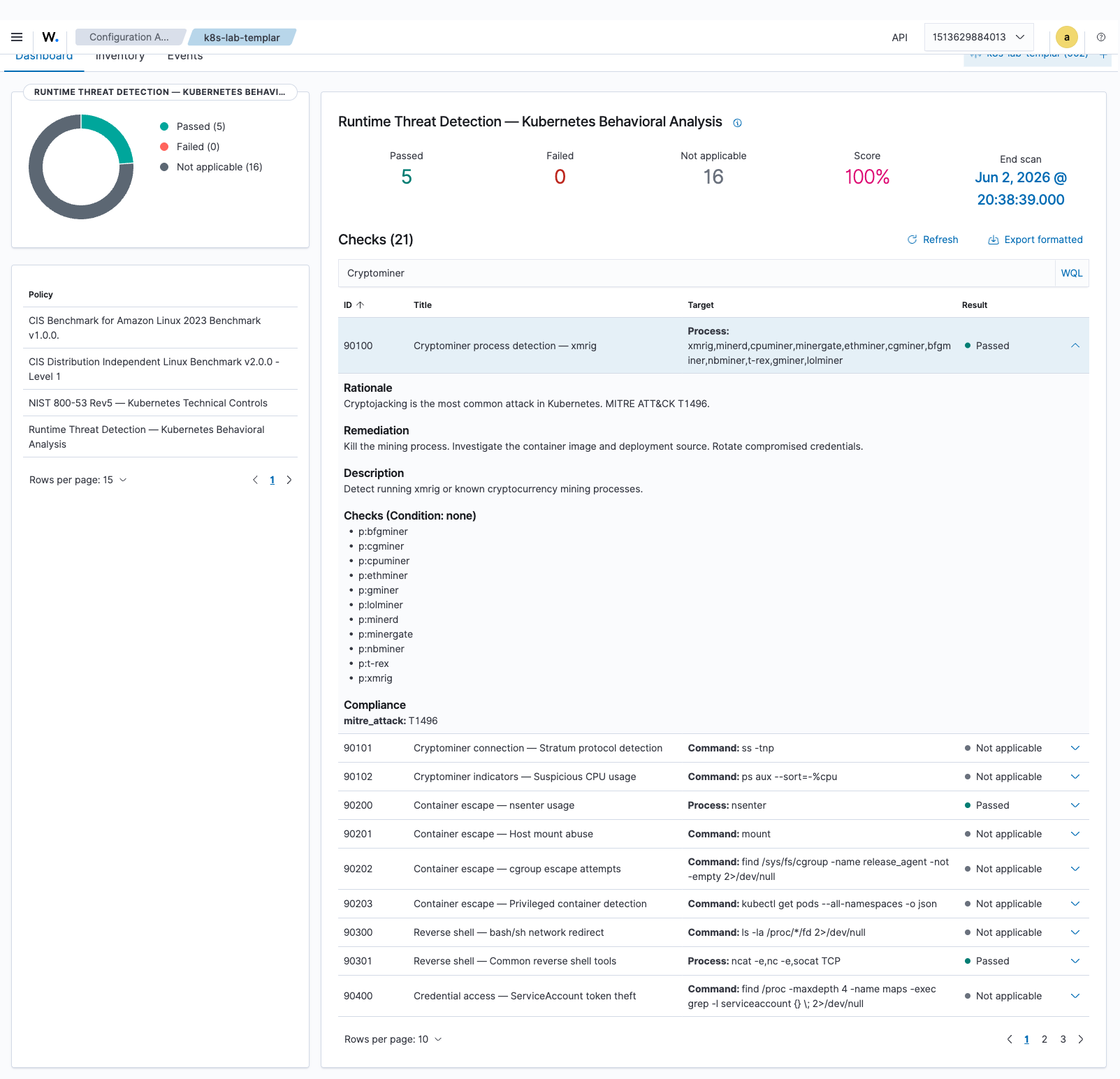Click Not applicable result of check 90101
This screenshot has height=1079, width=1120.
pyautogui.click(x=1003, y=748)
